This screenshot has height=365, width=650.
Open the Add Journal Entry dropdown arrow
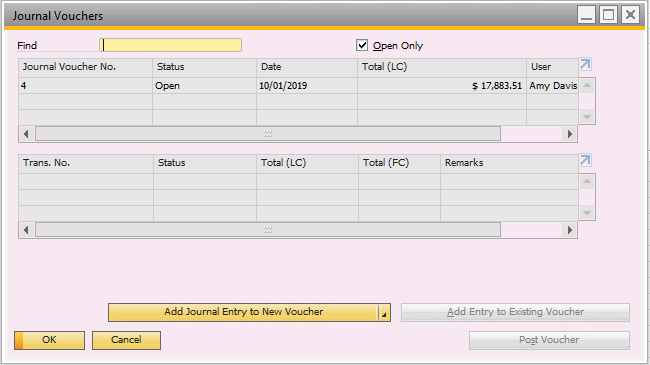pyautogui.click(x=384, y=313)
